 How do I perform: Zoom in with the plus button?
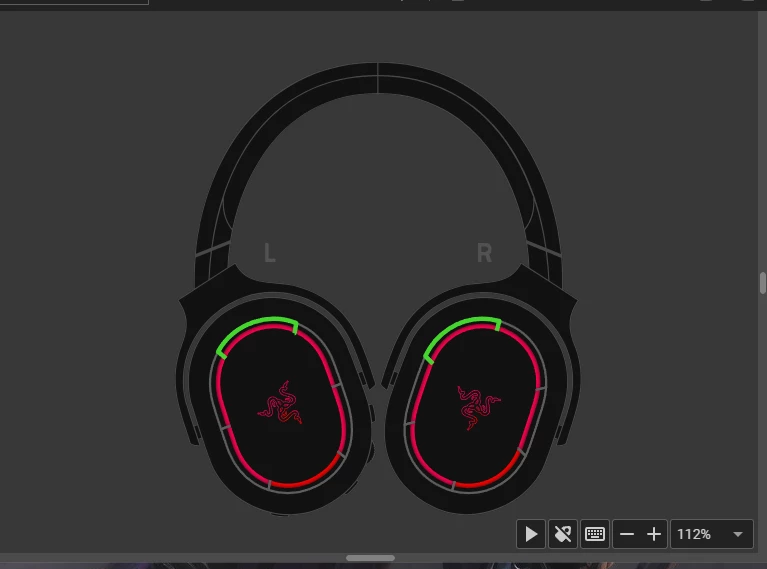(x=654, y=534)
